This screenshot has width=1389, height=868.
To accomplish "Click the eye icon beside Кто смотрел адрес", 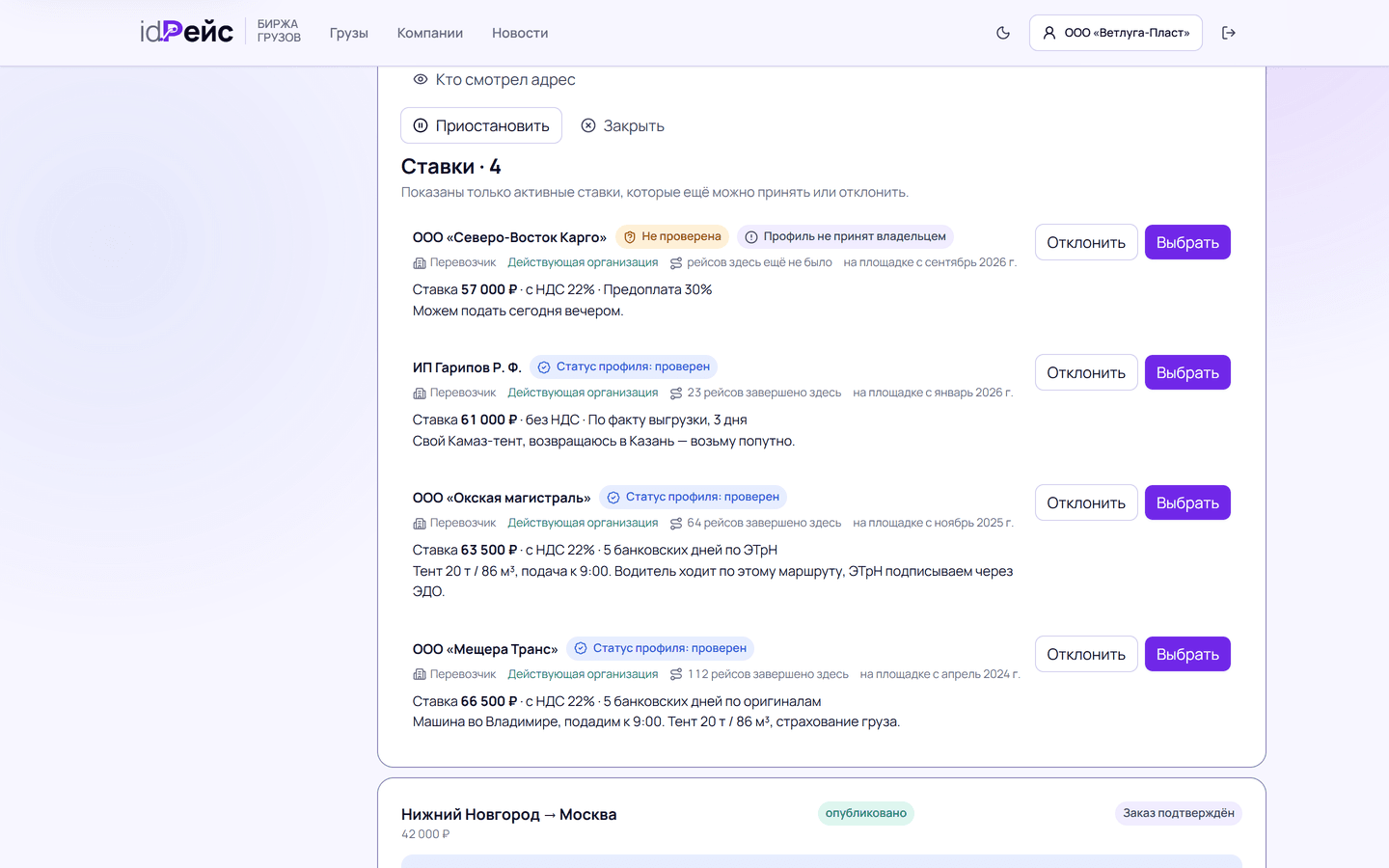I will (x=421, y=79).
